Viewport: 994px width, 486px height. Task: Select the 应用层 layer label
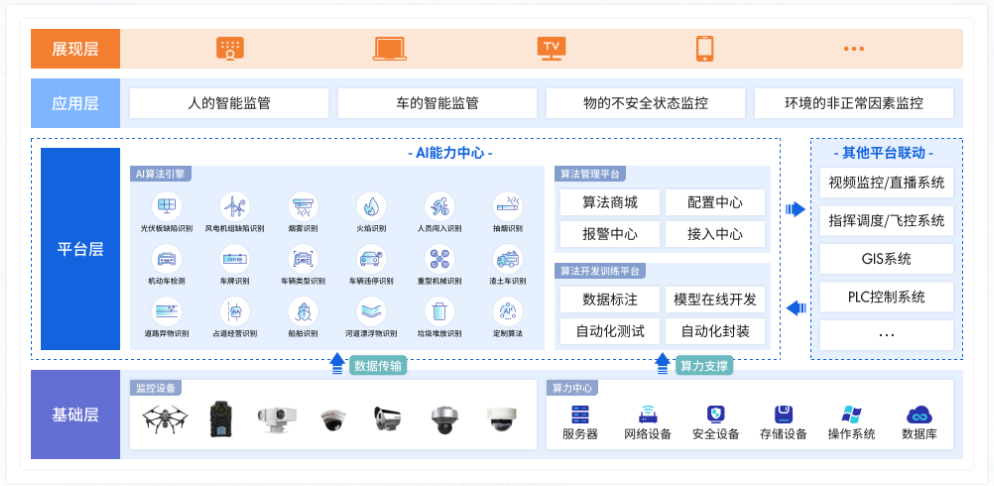pos(75,103)
